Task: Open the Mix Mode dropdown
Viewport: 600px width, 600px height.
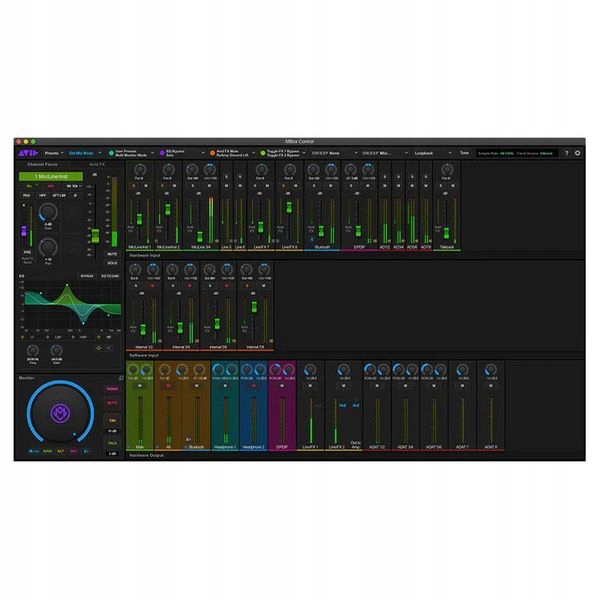Action: 85,153
